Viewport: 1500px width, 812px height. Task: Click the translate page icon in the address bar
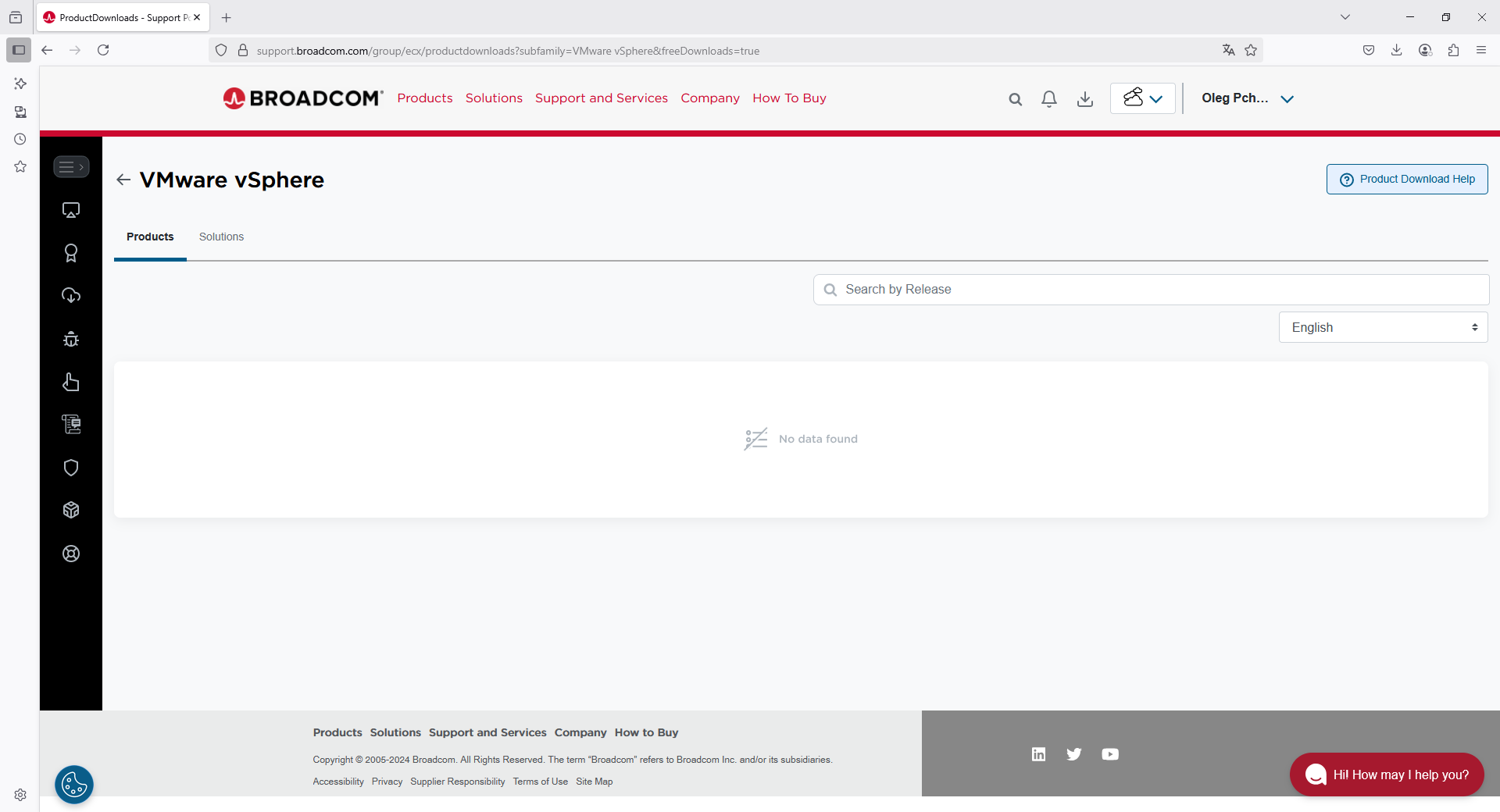(x=1229, y=50)
